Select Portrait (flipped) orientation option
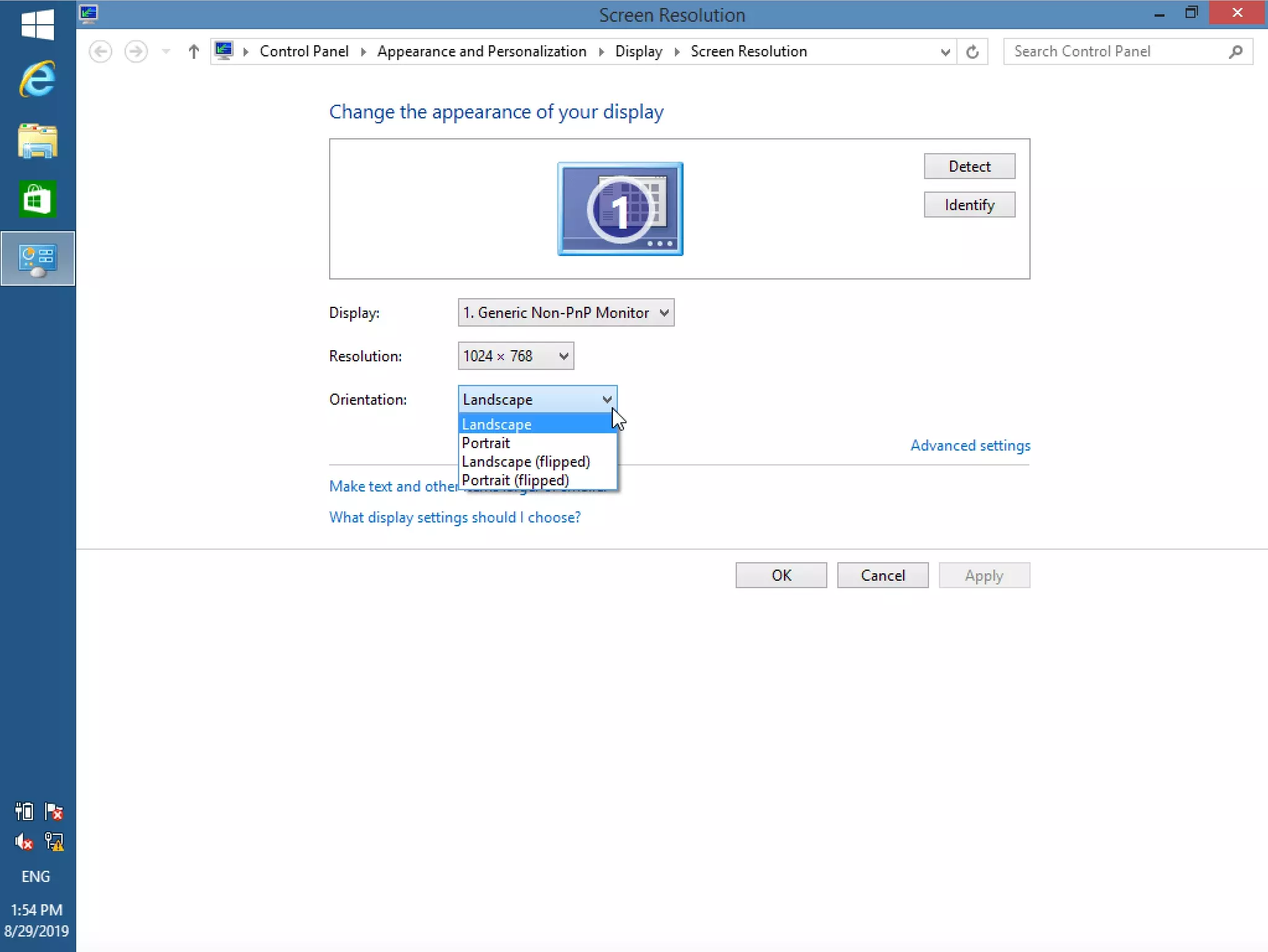The width and height of the screenshot is (1268, 952). coord(515,480)
